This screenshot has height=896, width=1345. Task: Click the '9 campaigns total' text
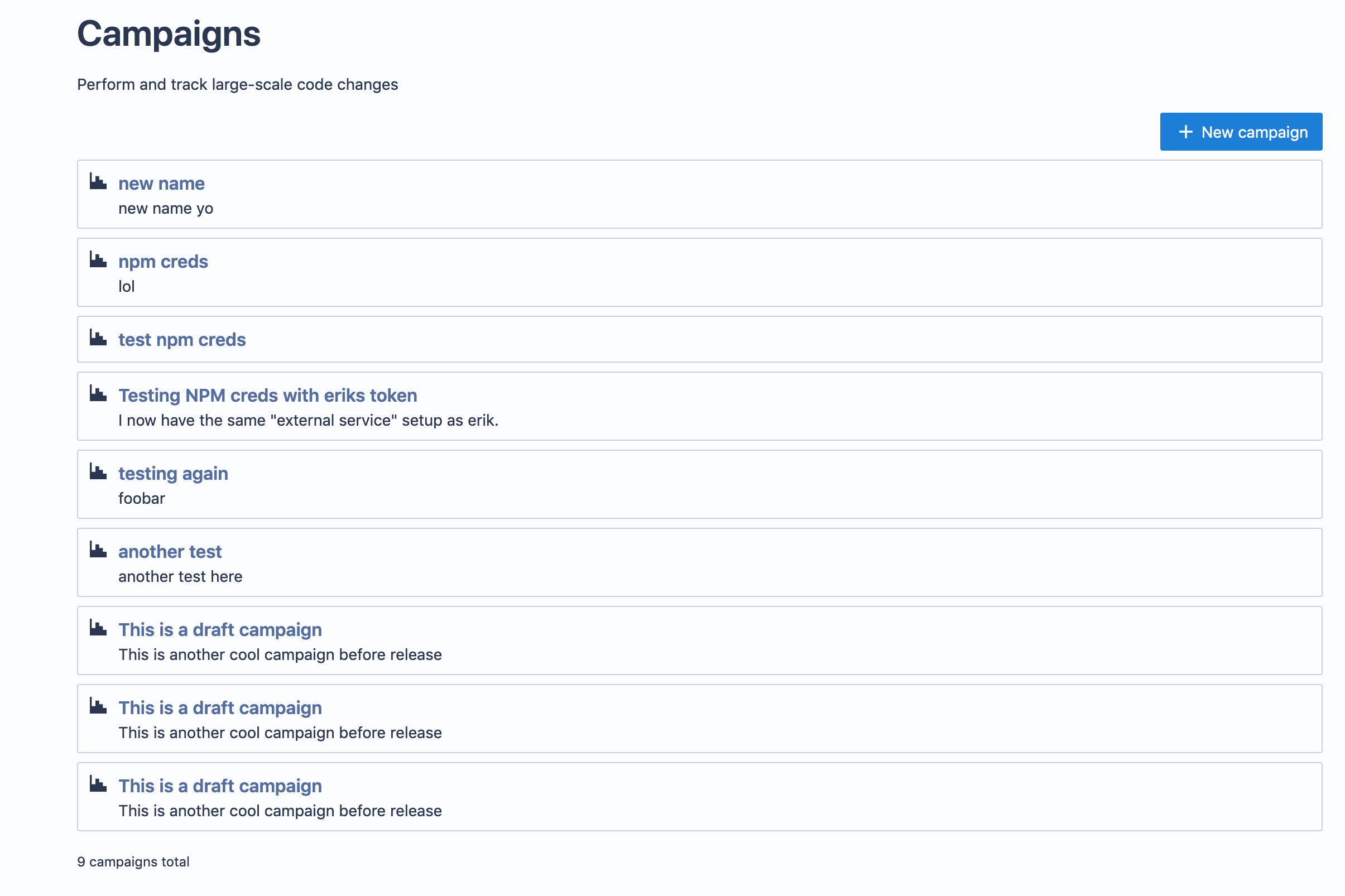point(133,862)
